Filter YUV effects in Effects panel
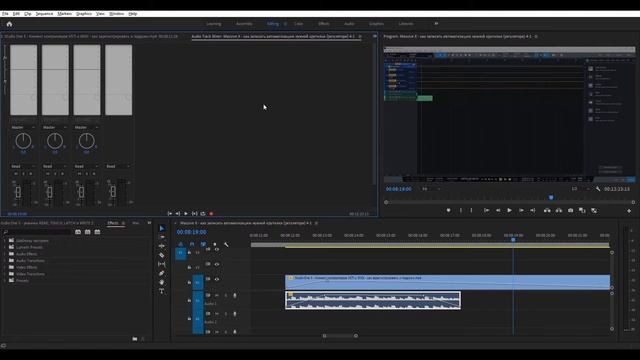Image resolution: width=640 pixels, height=360 pixels. [x=97, y=232]
